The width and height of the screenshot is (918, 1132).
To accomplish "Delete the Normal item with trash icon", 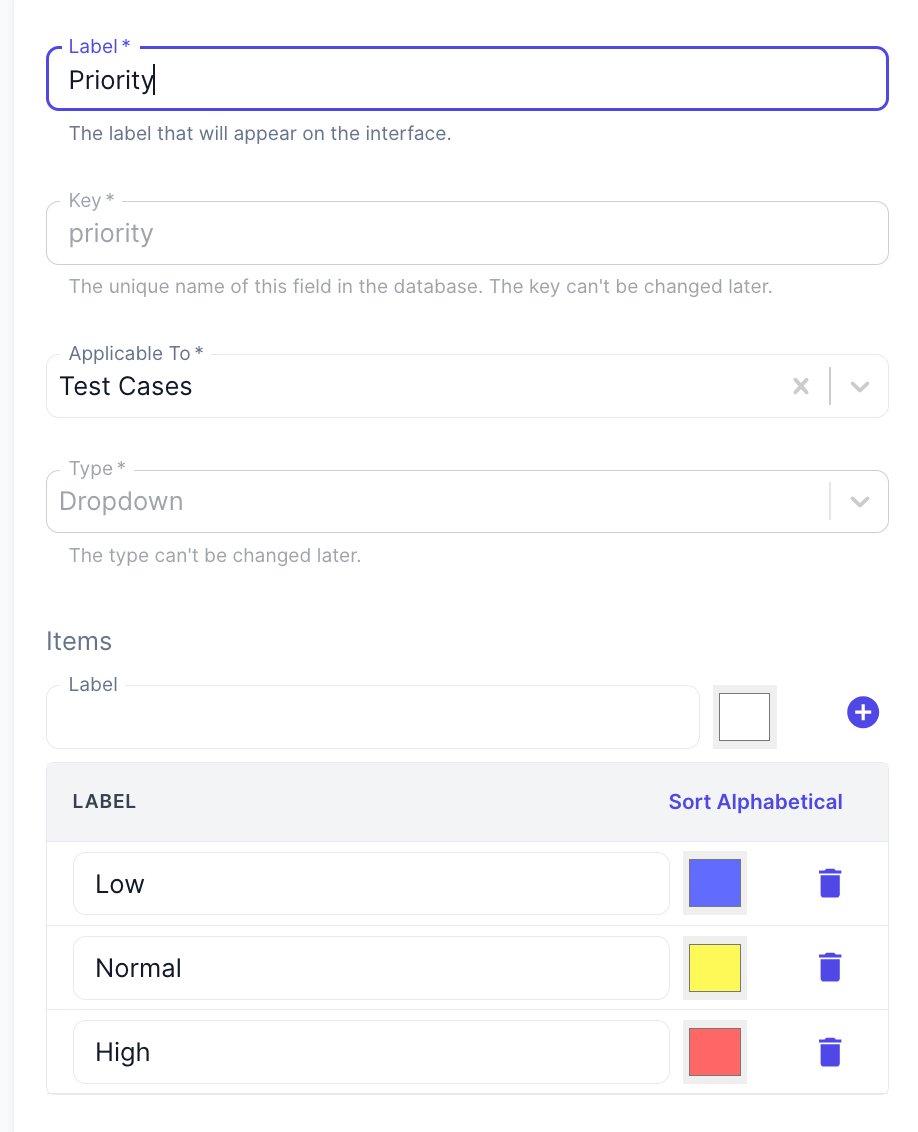I will tap(830, 967).
